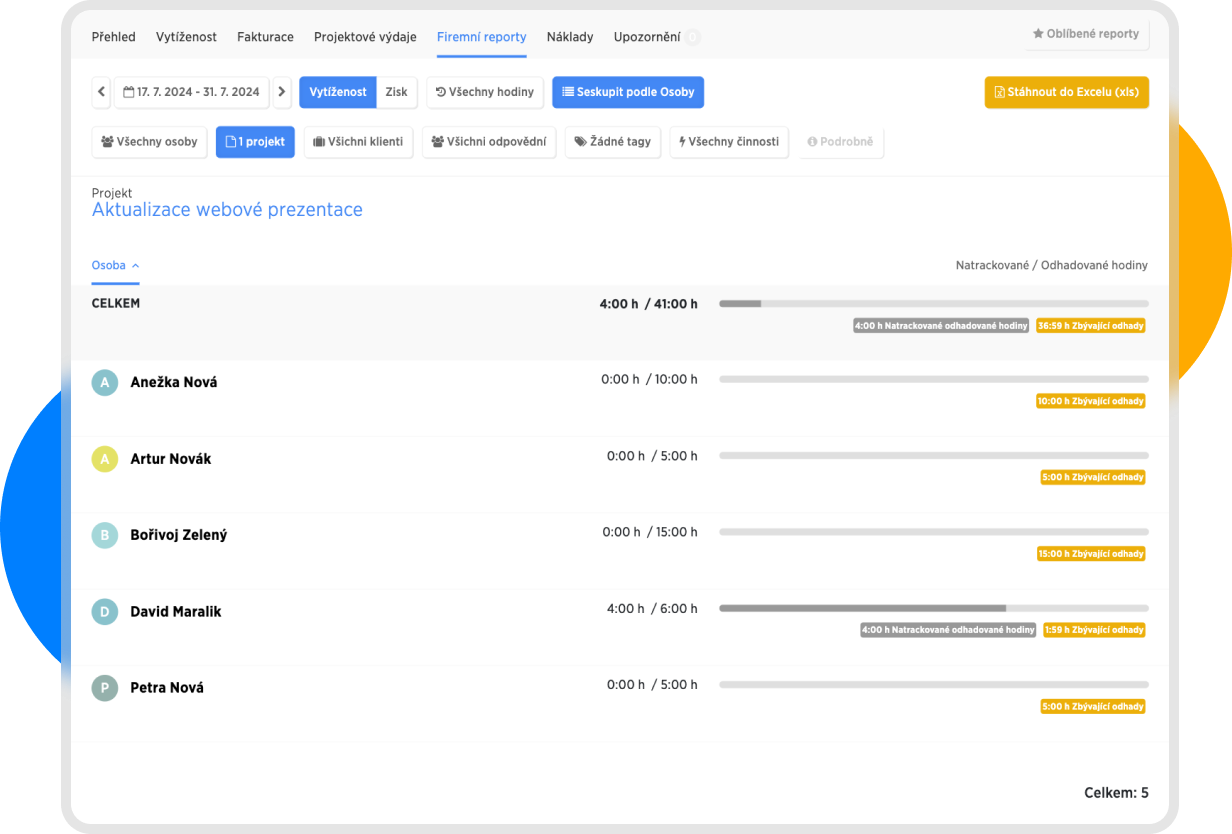
Task: Click the previous date range arrow
Action: click(101, 92)
